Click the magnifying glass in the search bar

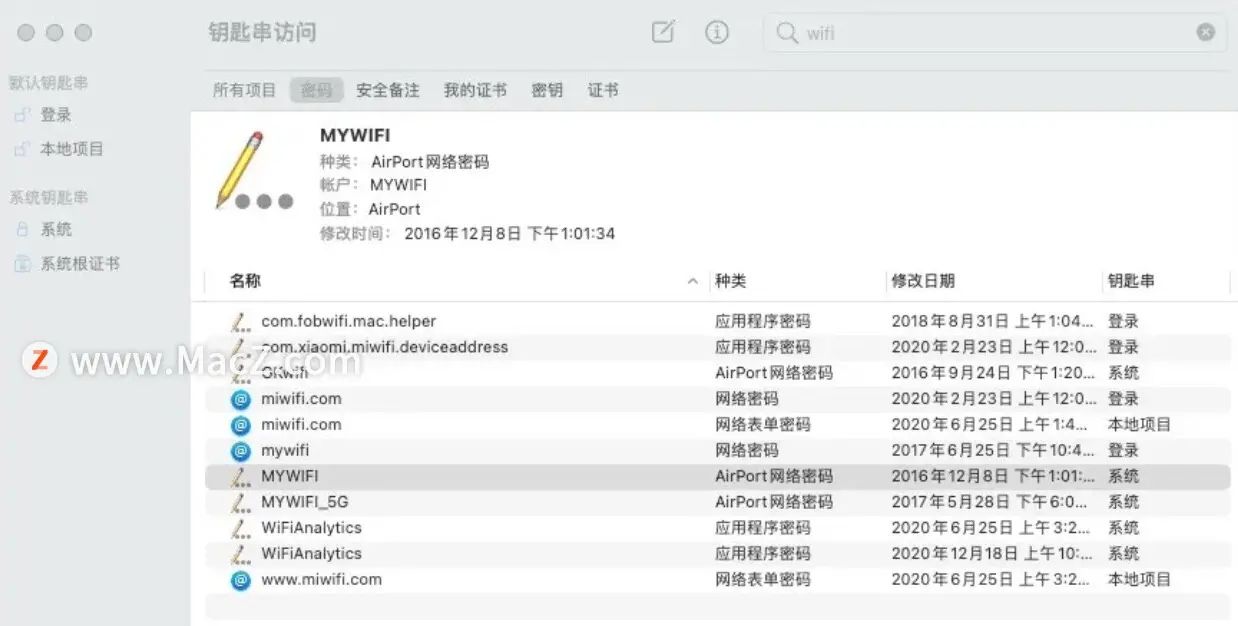click(786, 33)
